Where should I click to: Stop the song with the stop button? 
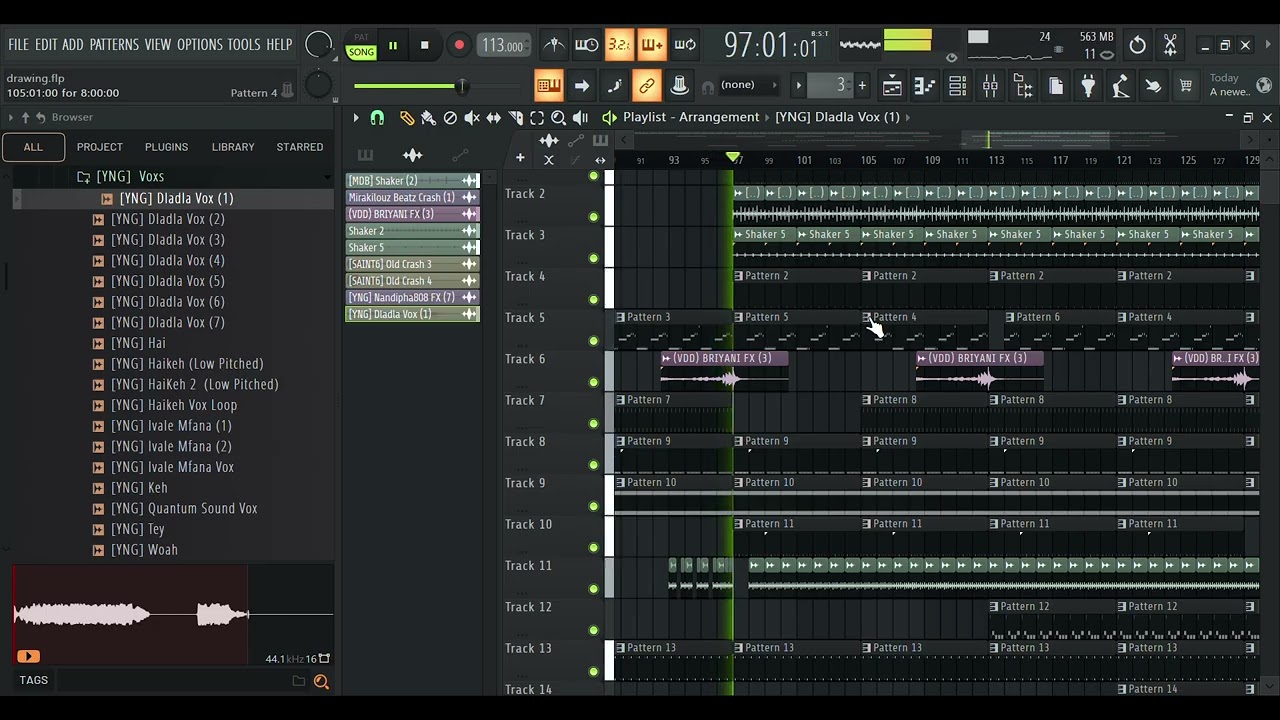point(425,45)
